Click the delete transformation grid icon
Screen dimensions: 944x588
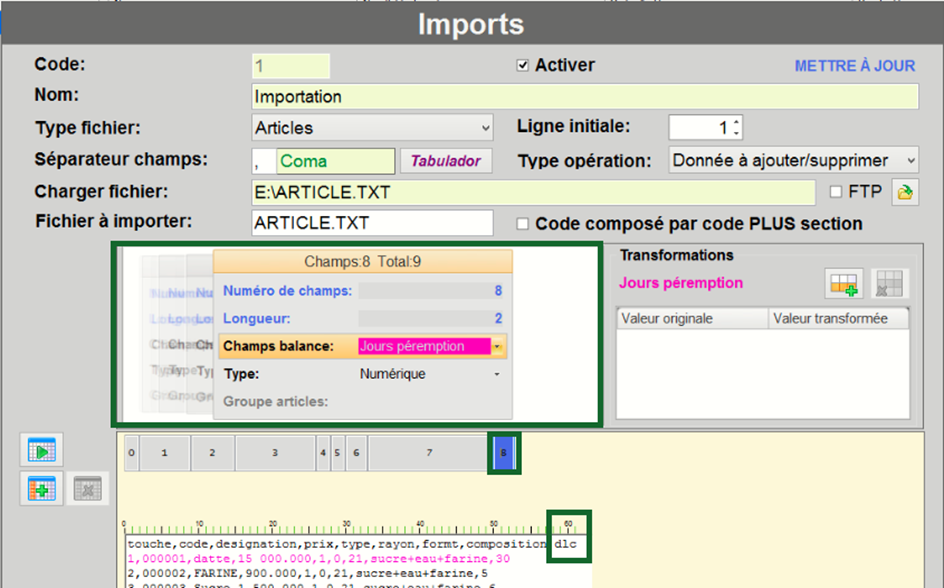point(888,284)
